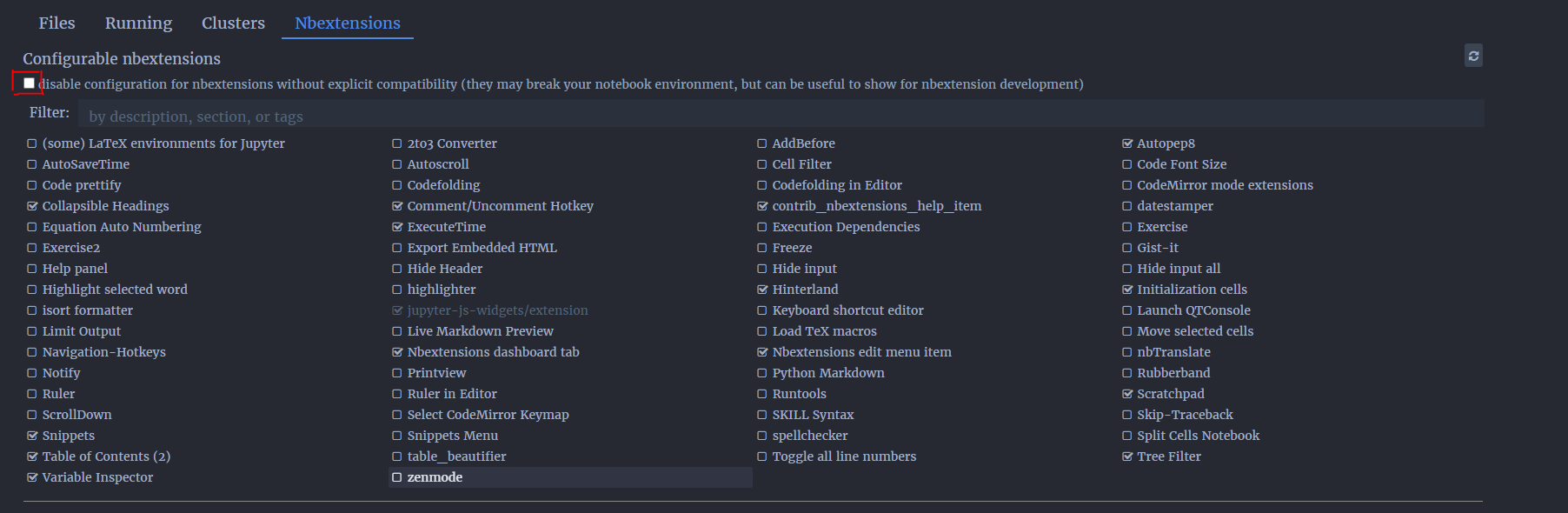Image resolution: width=1568 pixels, height=513 pixels.
Task: Enable Launch QTConsole extension
Action: point(1127,310)
